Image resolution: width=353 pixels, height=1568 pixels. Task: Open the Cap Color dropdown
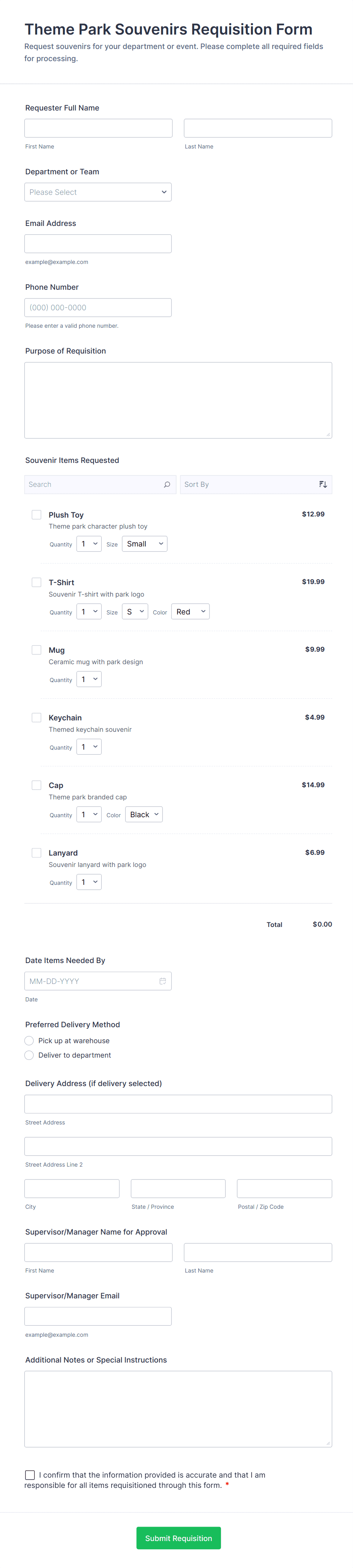point(144,815)
